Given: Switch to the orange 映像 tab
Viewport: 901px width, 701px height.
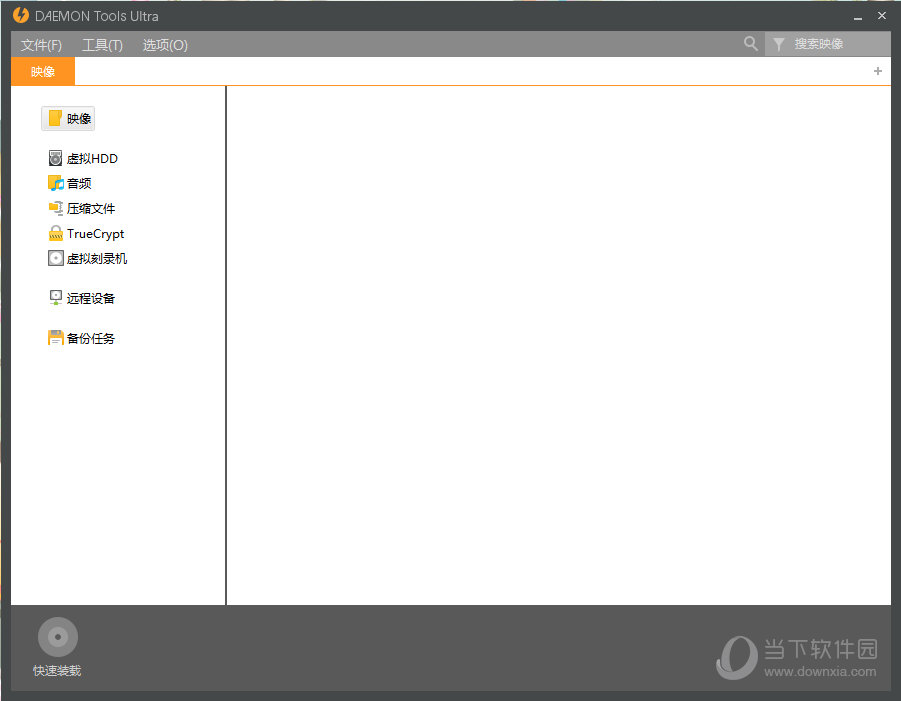Looking at the screenshot, I should (43, 71).
